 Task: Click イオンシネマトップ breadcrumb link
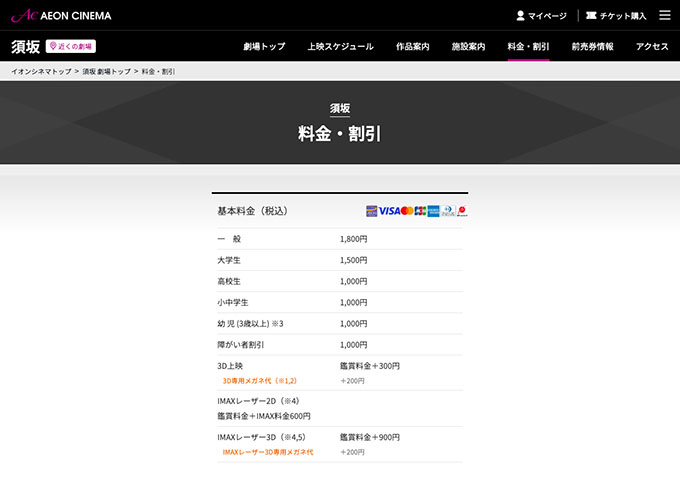pos(40,72)
